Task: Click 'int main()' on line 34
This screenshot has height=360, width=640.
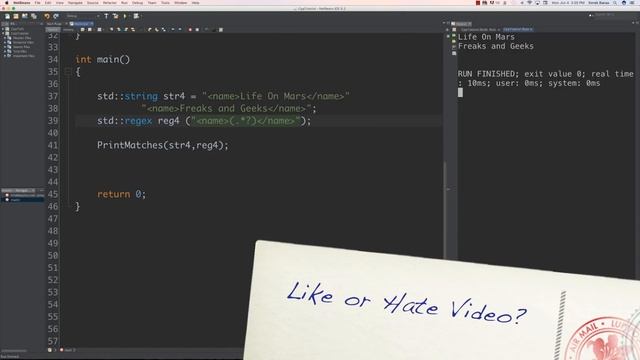Action: click(102, 60)
